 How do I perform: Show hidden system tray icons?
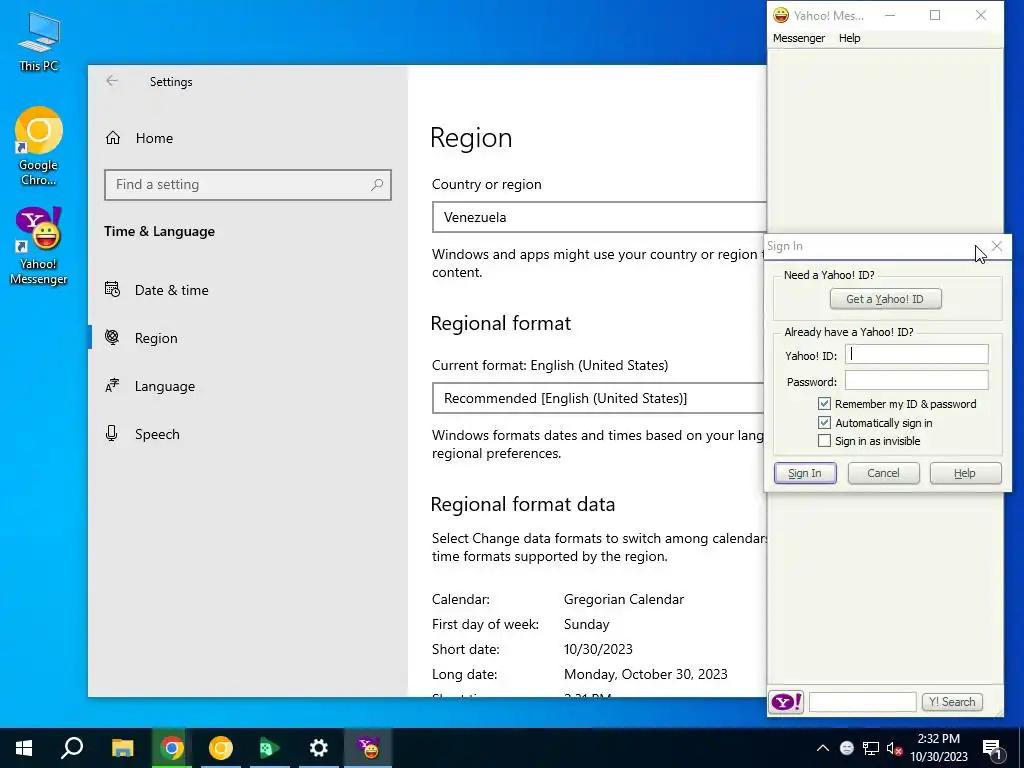coord(823,748)
